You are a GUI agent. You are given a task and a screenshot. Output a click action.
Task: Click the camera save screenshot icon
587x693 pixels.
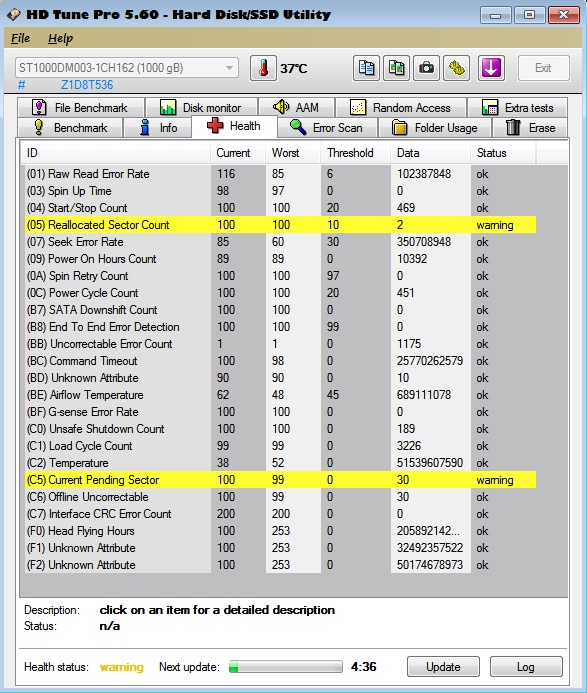point(426,68)
